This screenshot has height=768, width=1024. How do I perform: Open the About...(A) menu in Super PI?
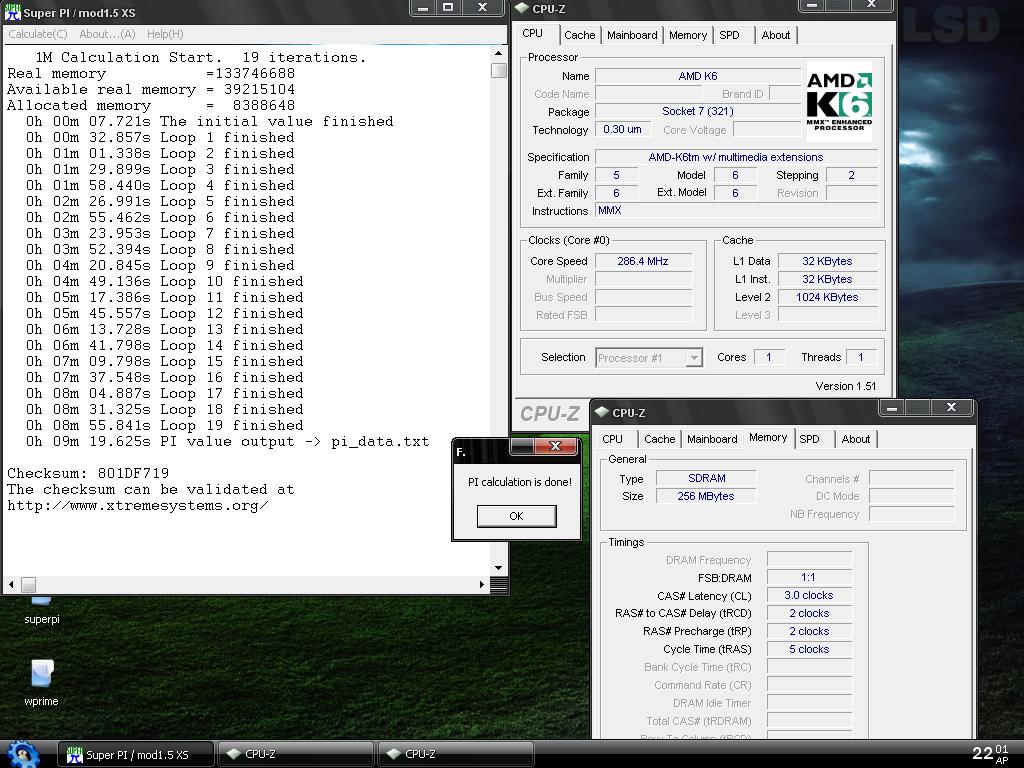107,34
